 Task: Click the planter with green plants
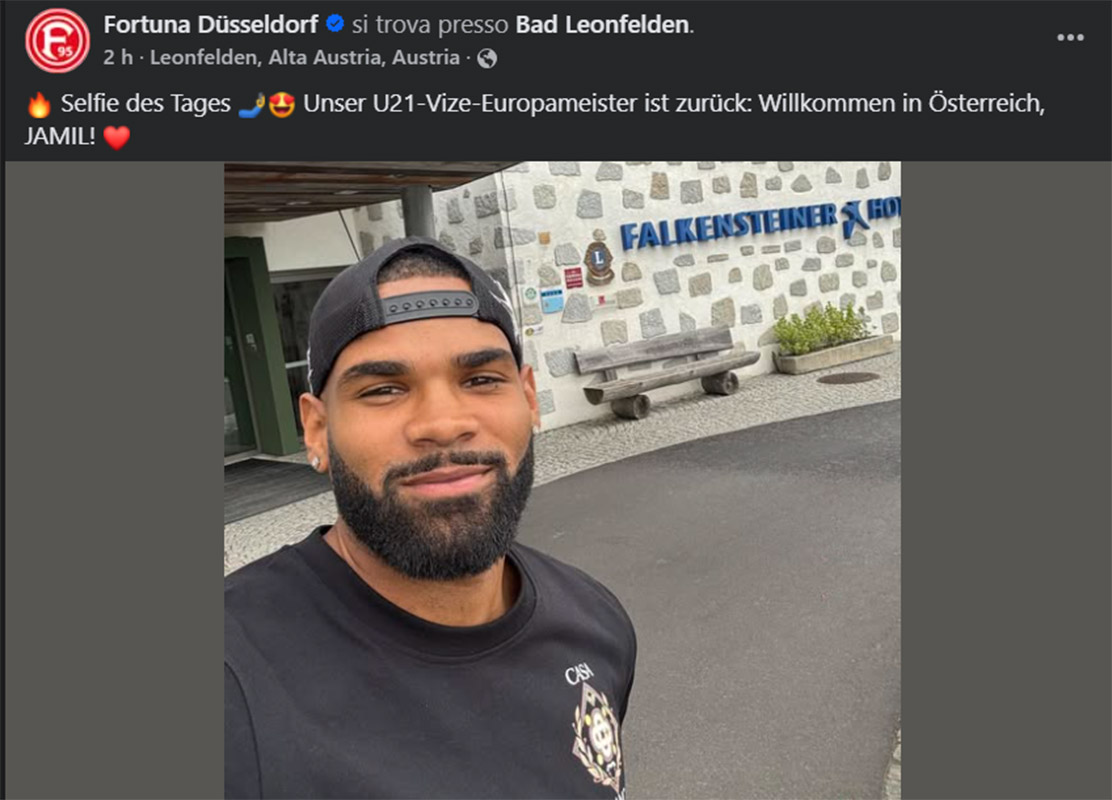point(832,340)
